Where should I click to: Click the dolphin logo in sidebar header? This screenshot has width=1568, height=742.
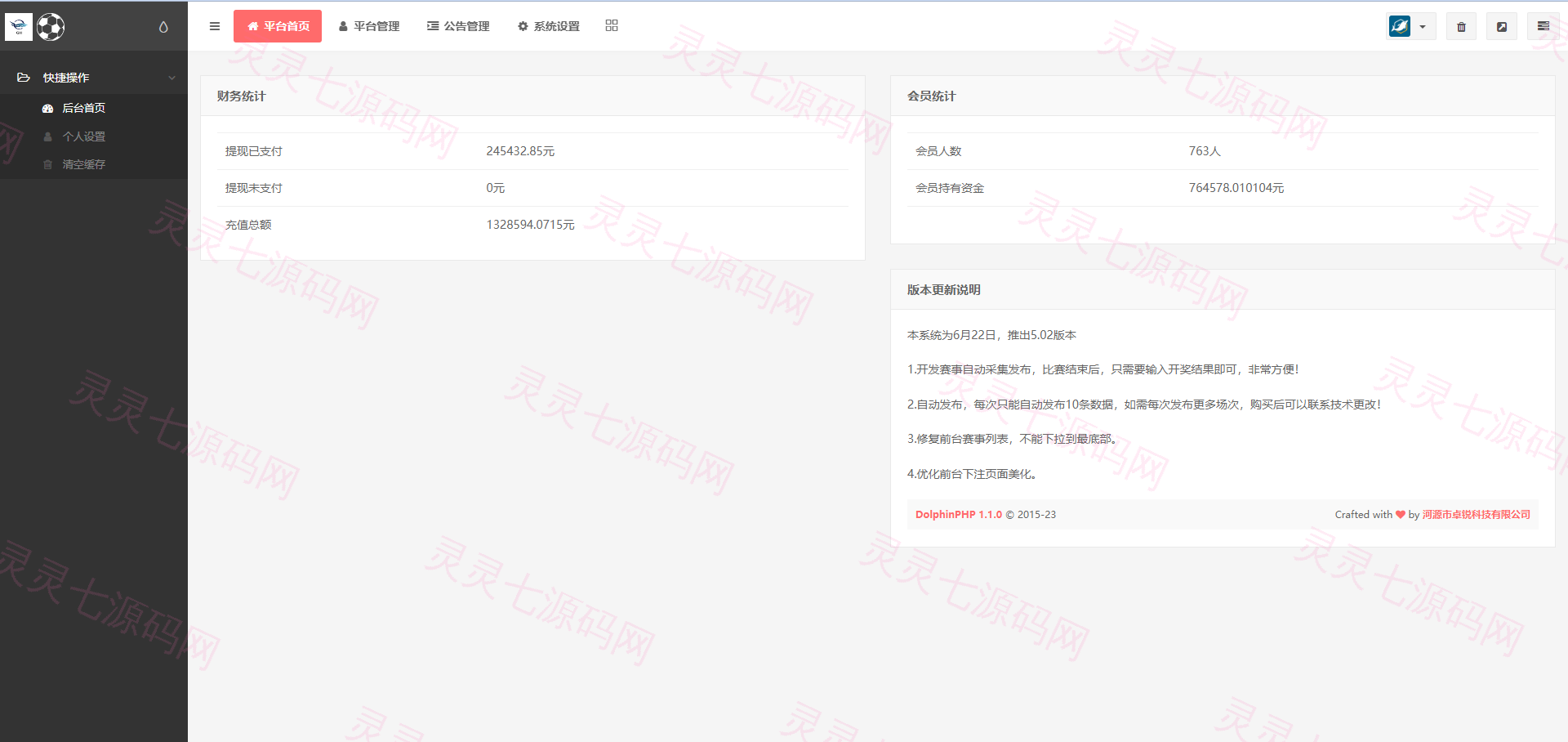coord(19,27)
